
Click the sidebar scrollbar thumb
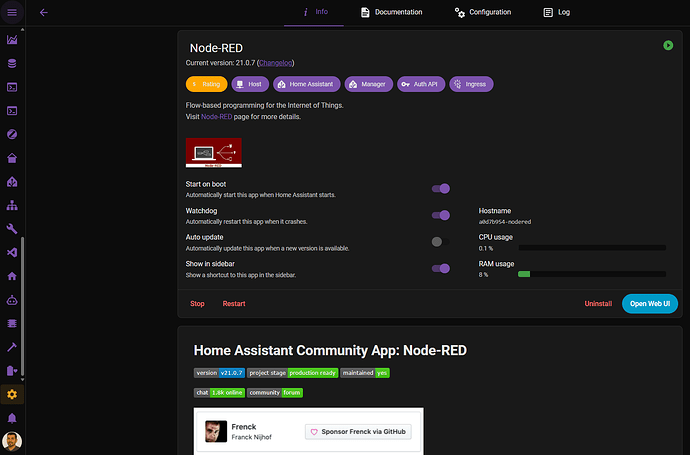pyautogui.click(x=22, y=306)
